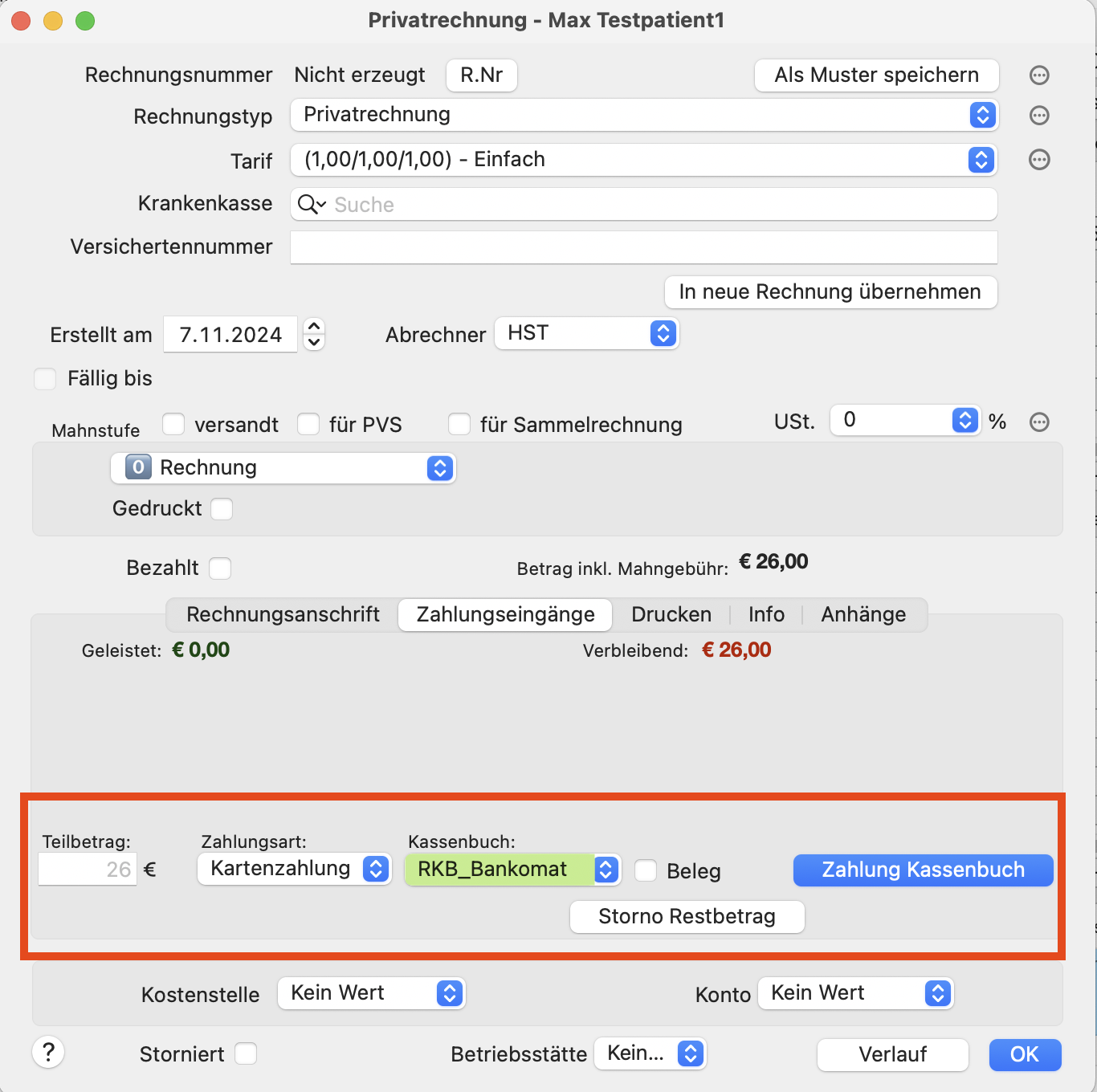
Task: Tick the Bezahlt checkbox
Action: (x=220, y=568)
